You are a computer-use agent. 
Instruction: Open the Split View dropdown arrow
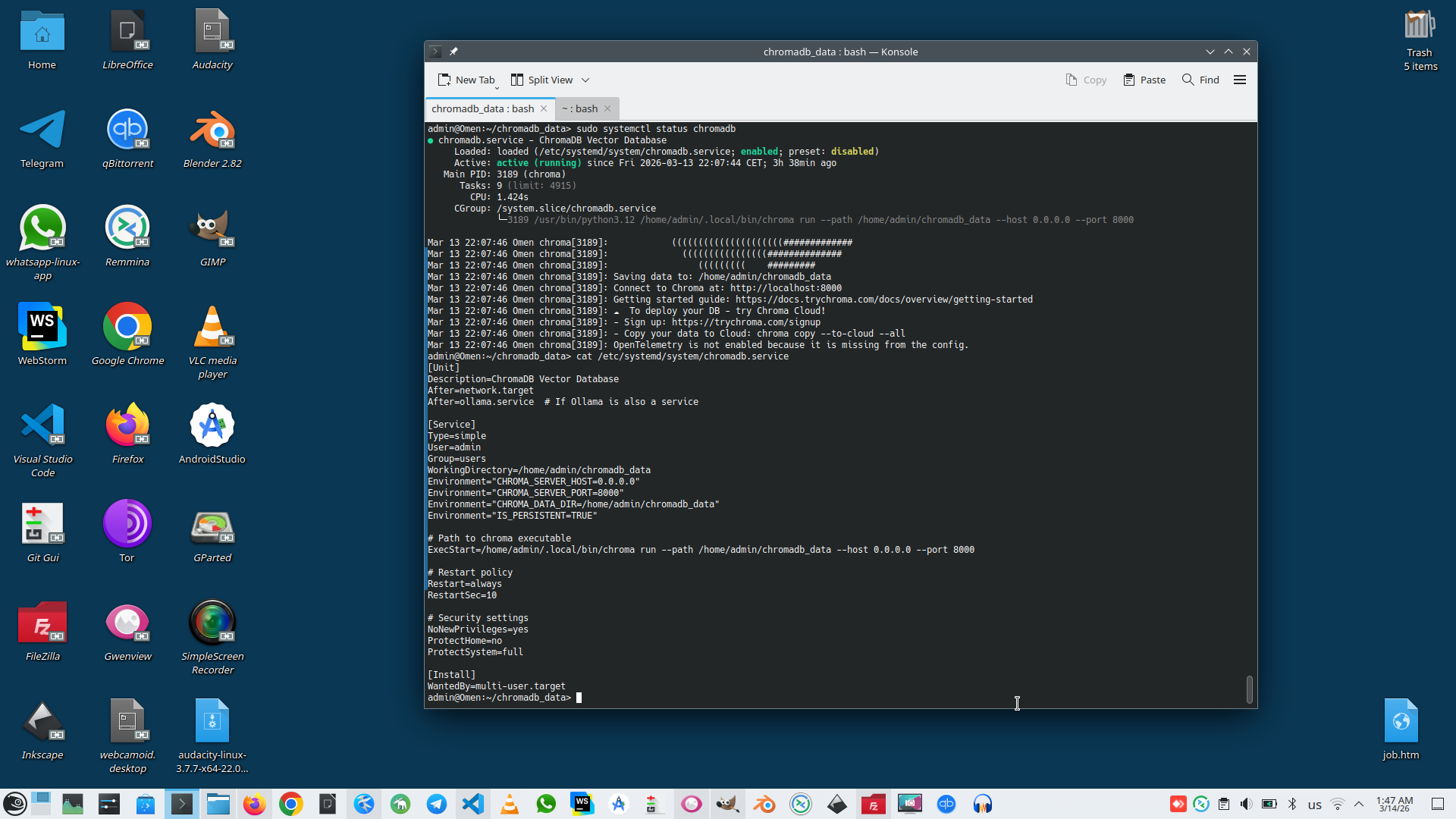click(585, 80)
